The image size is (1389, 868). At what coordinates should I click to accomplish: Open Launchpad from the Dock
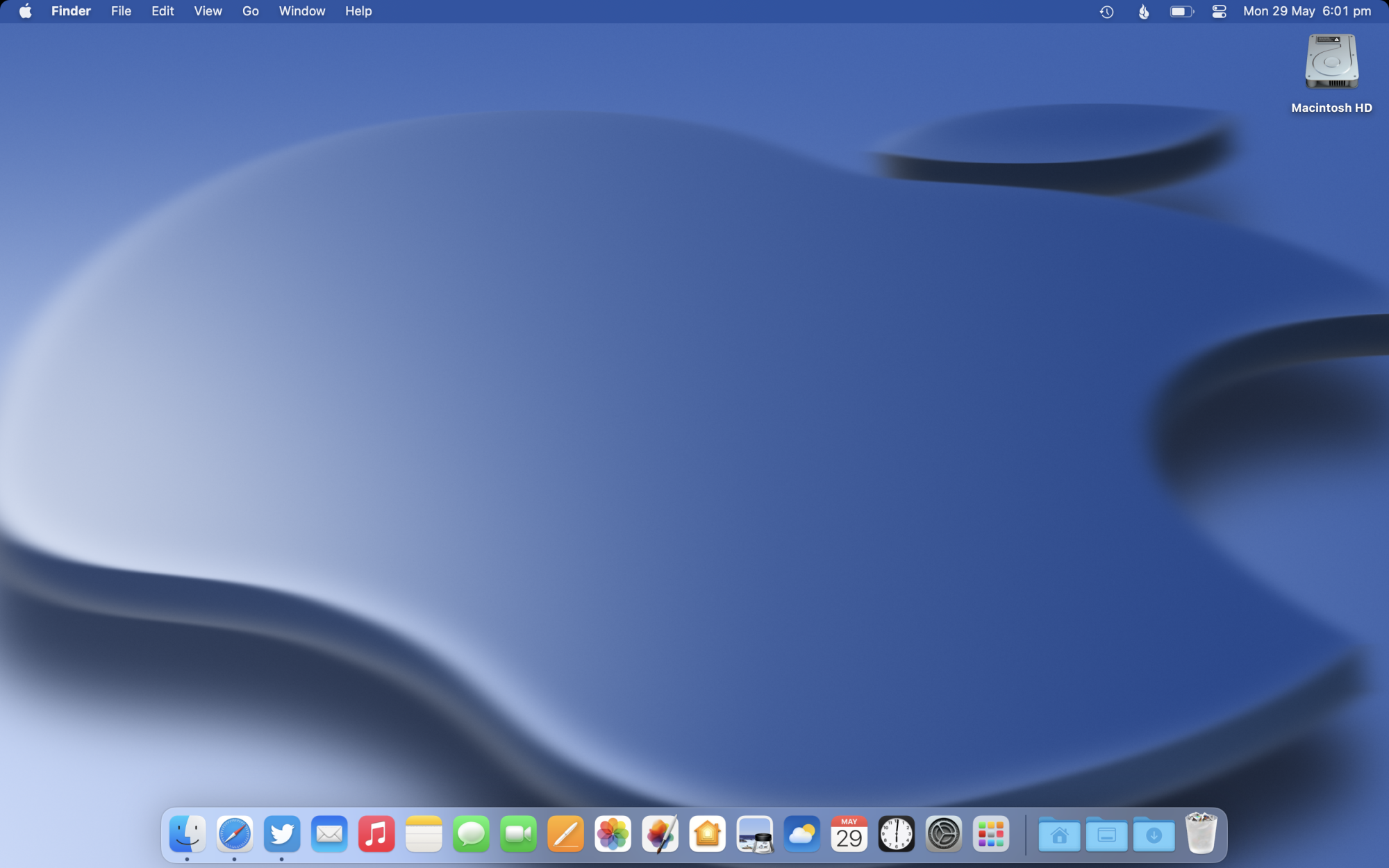point(990,834)
